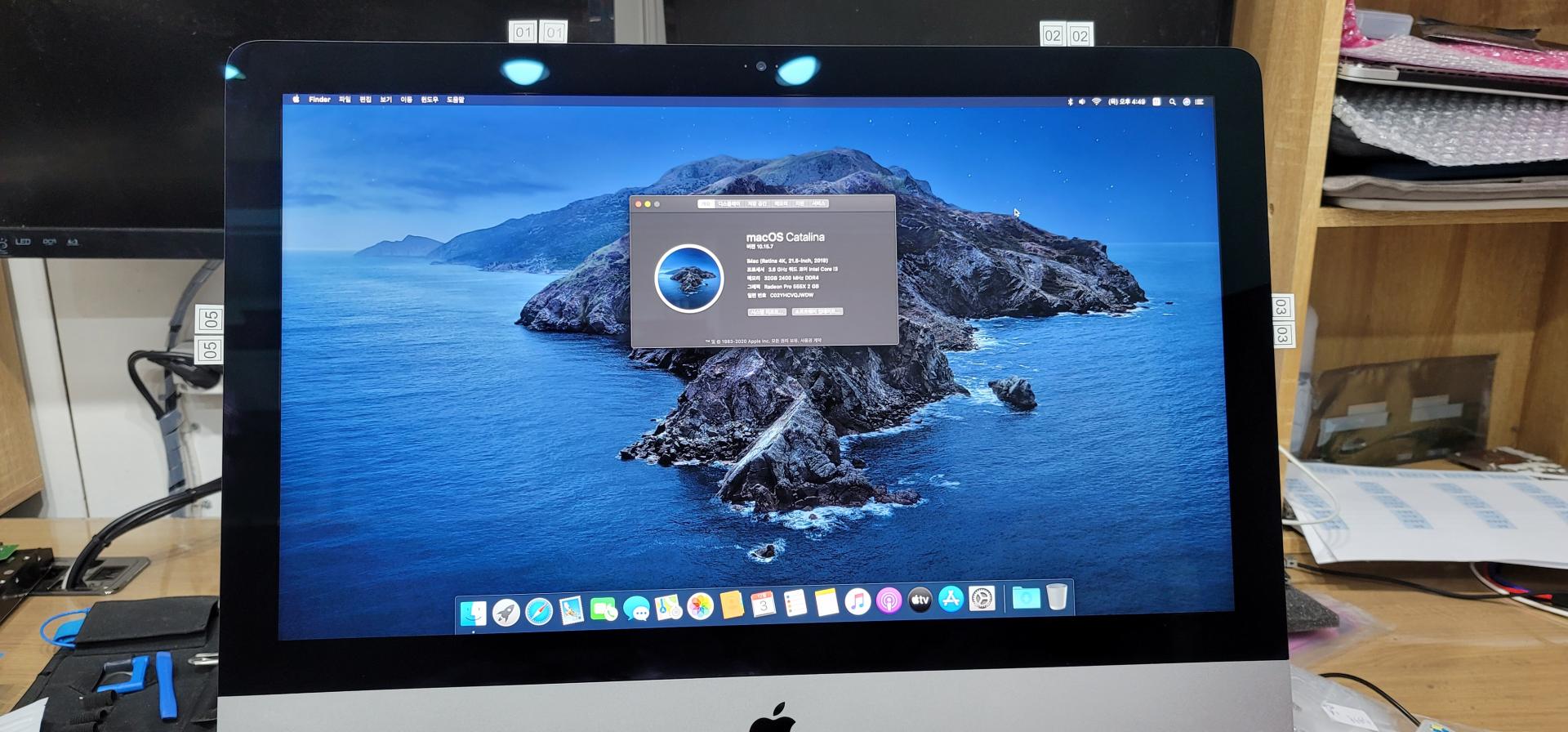1568x732 pixels.
Task: Click the Bluetooth status icon
Action: [x=1070, y=101]
